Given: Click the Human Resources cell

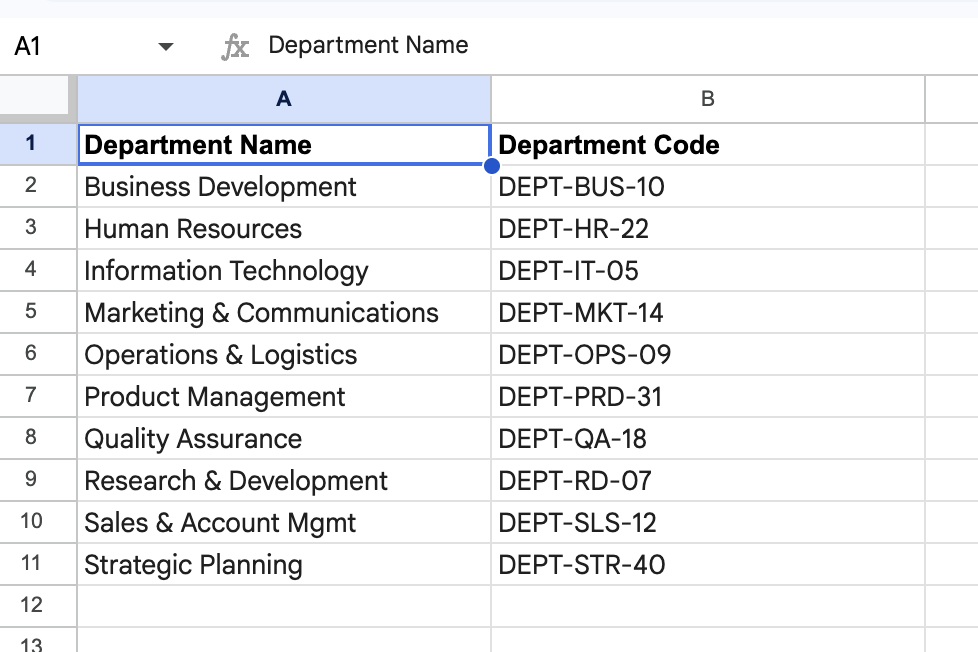Looking at the screenshot, I should click(193, 229).
